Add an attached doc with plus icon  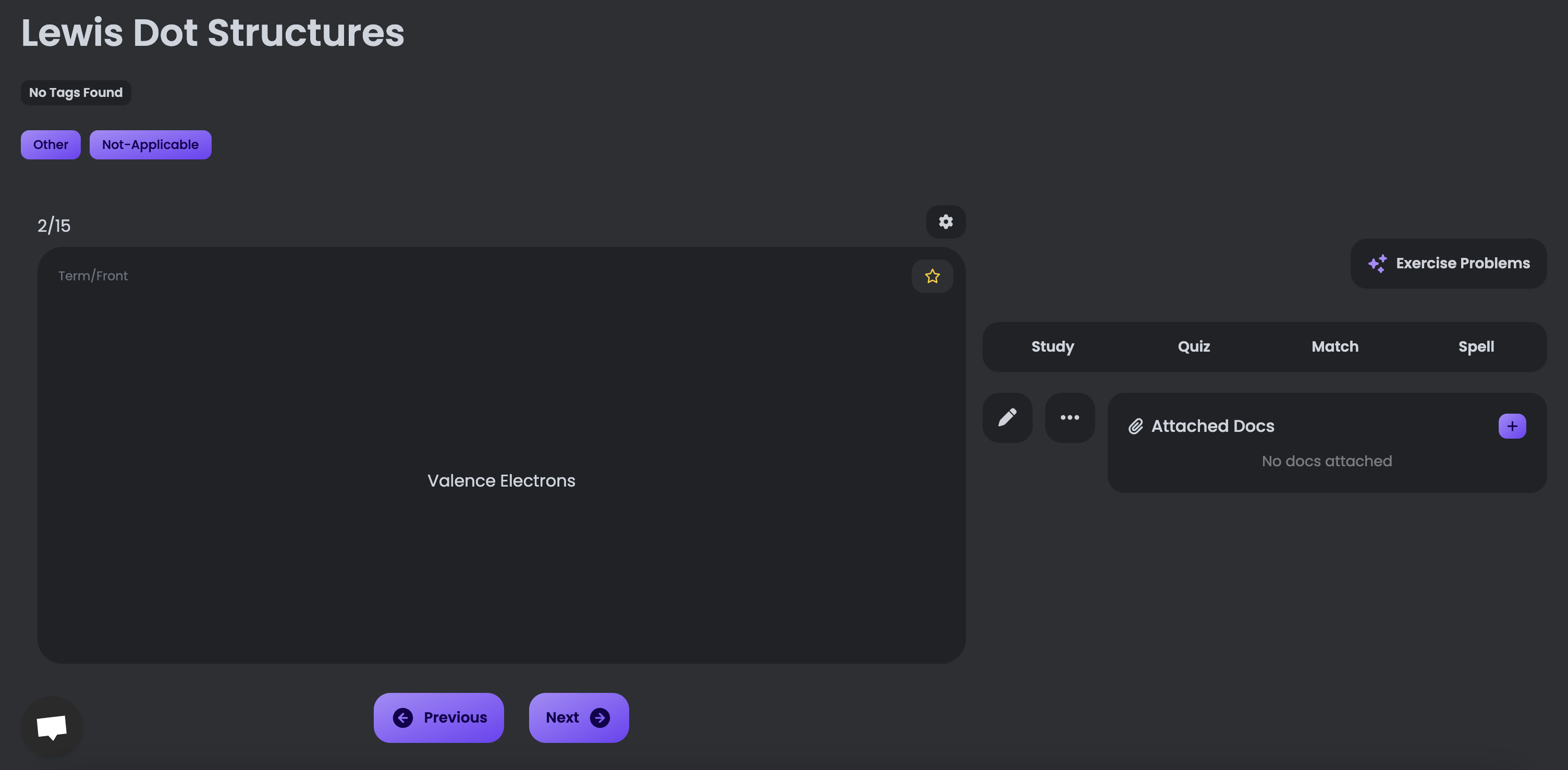[1511, 426]
